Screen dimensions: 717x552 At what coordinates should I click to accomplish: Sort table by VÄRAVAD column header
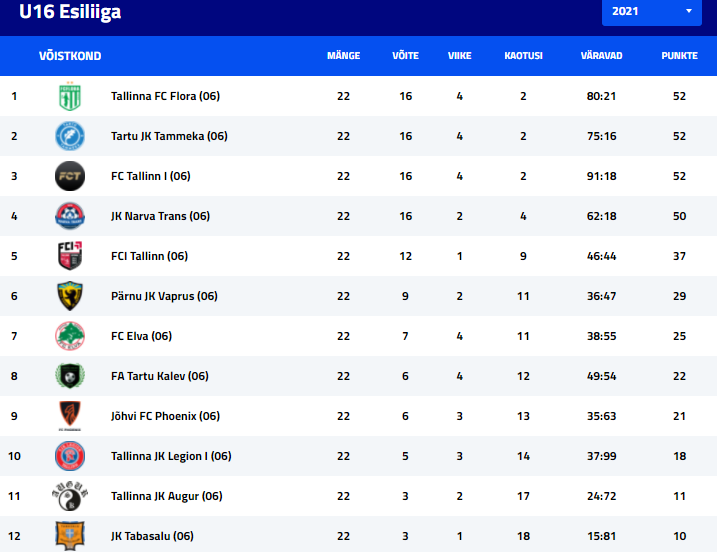point(601,56)
